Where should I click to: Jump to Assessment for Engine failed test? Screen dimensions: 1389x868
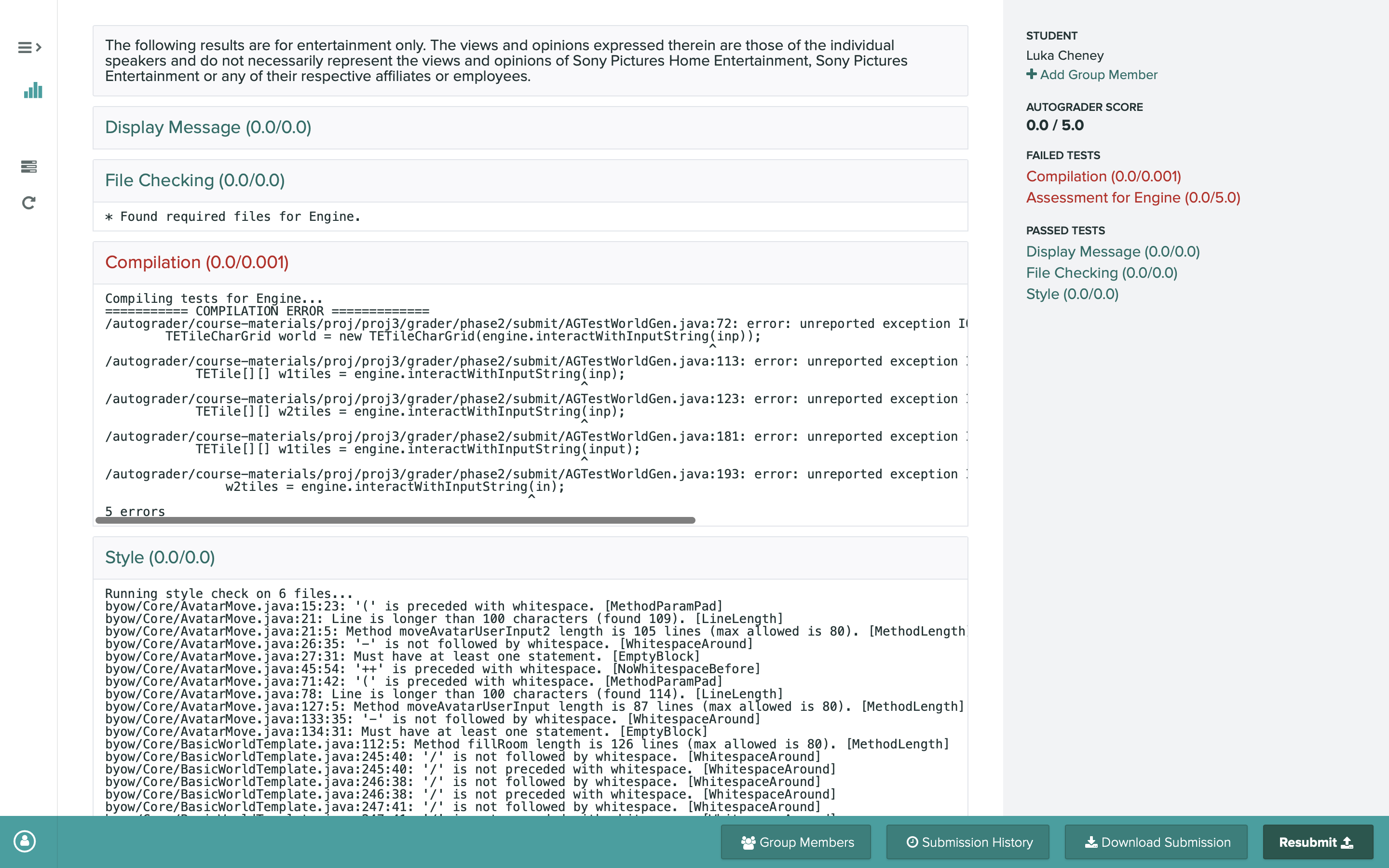click(1133, 198)
